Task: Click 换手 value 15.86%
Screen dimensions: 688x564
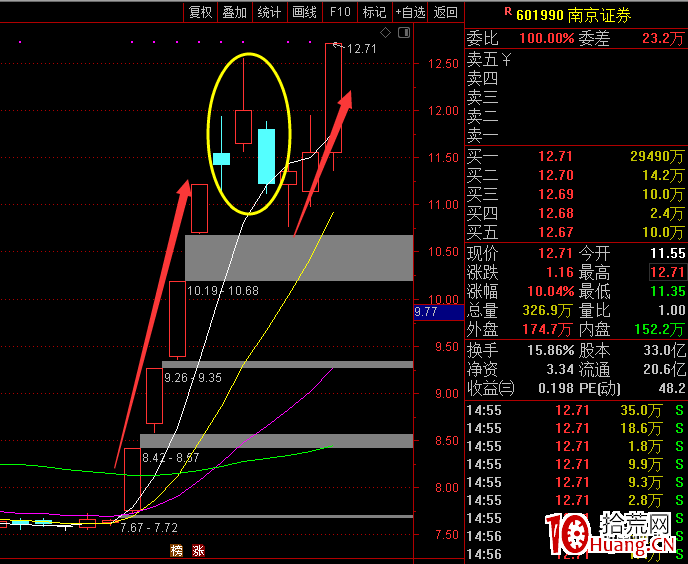Action: pos(550,350)
